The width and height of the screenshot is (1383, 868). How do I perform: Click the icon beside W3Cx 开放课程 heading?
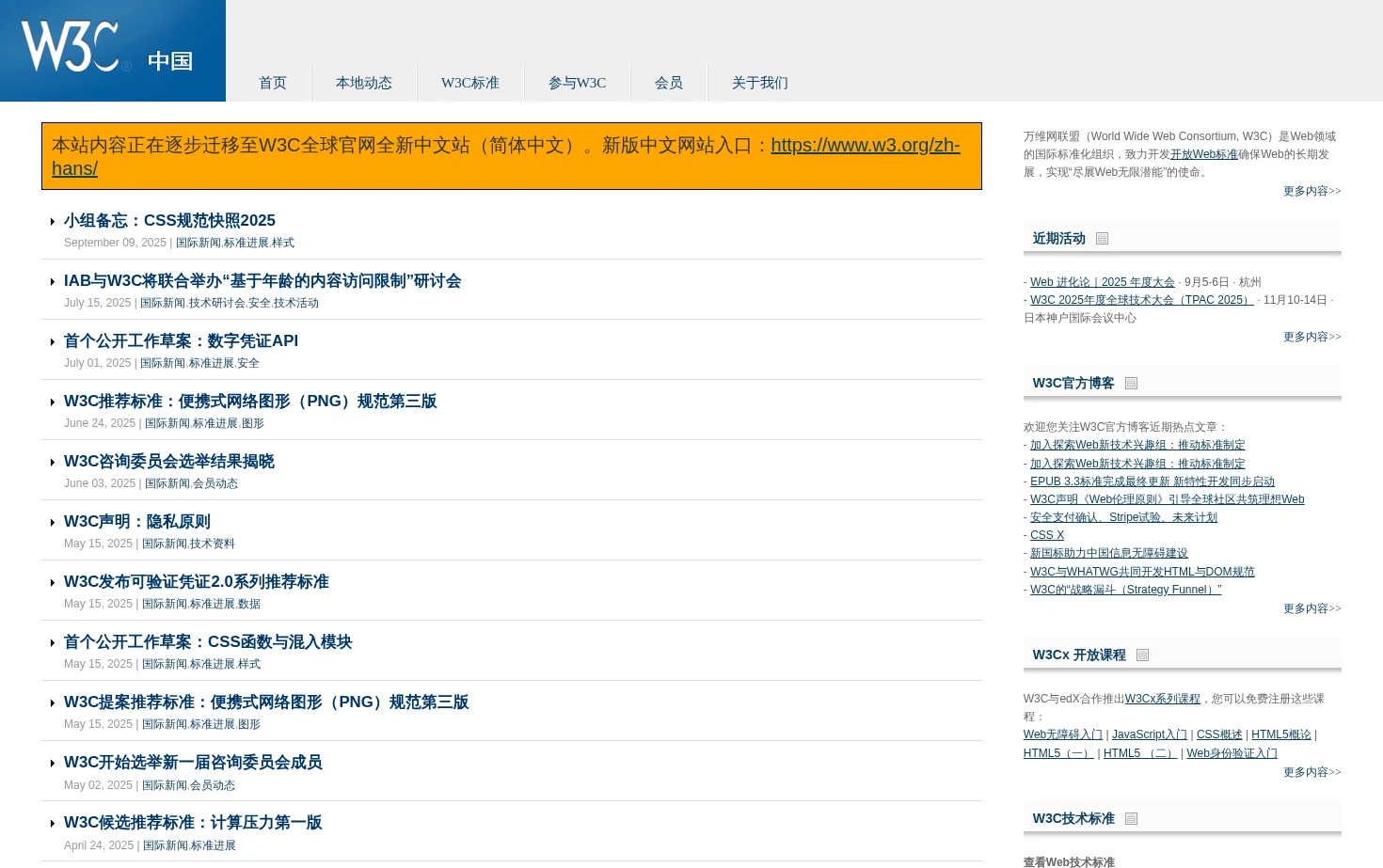point(1143,655)
